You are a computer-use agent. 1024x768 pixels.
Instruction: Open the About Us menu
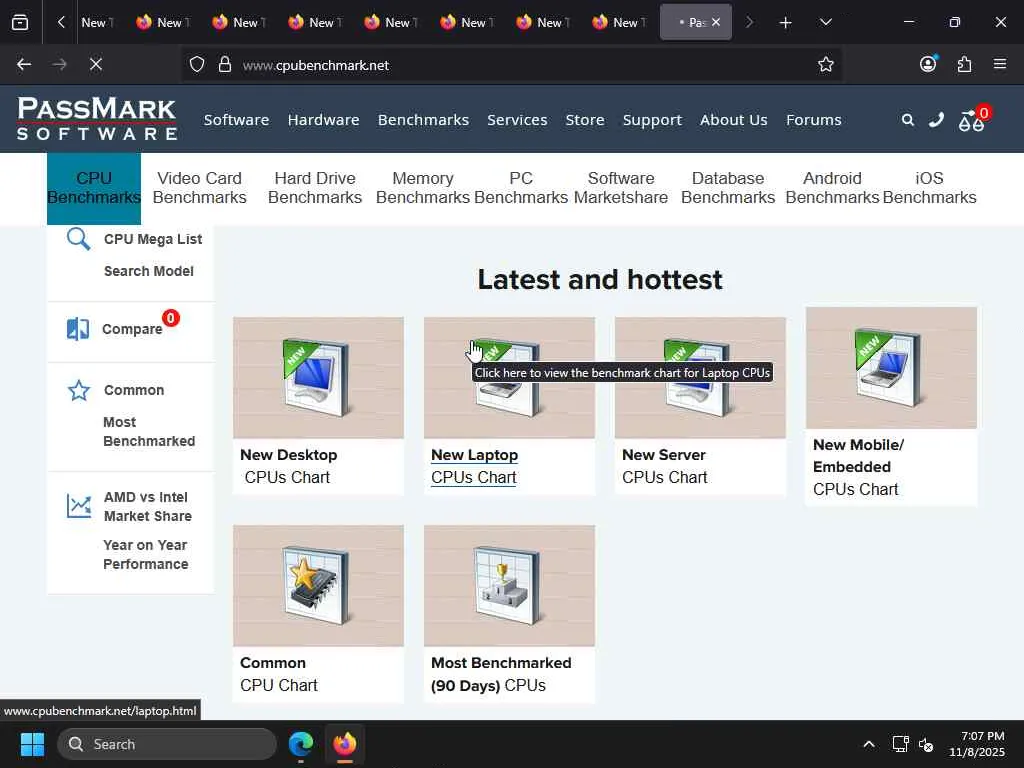pyautogui.click(x=733, y=120)
